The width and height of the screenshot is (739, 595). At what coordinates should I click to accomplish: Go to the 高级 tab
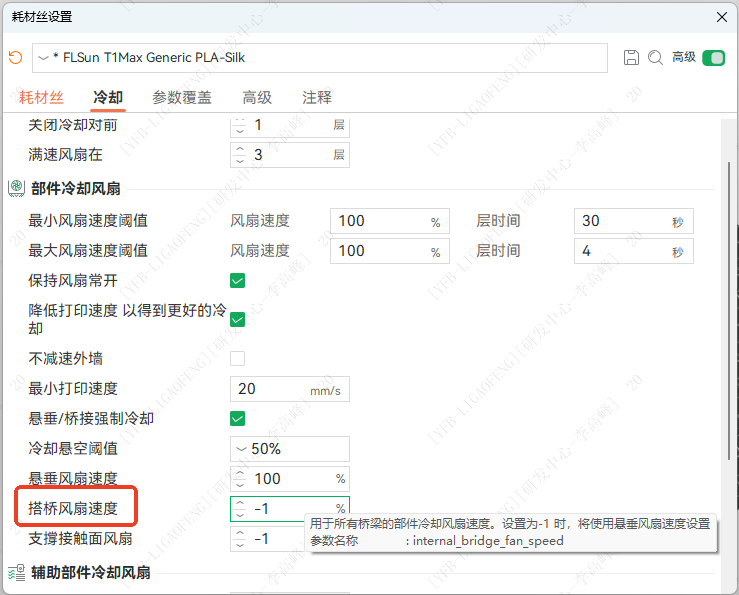(x=257, y=98)
